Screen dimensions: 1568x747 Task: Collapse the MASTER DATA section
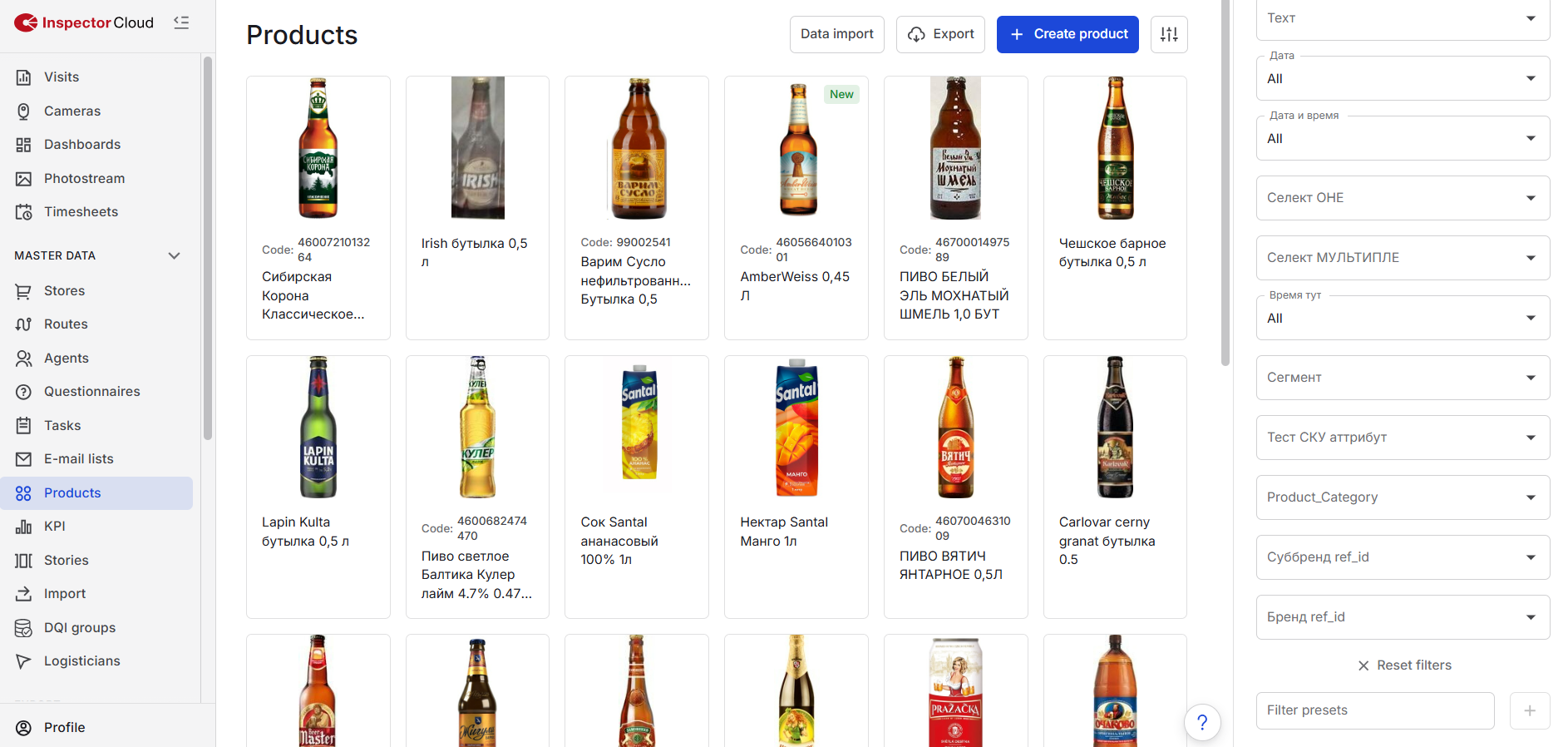tap(174, 255)
